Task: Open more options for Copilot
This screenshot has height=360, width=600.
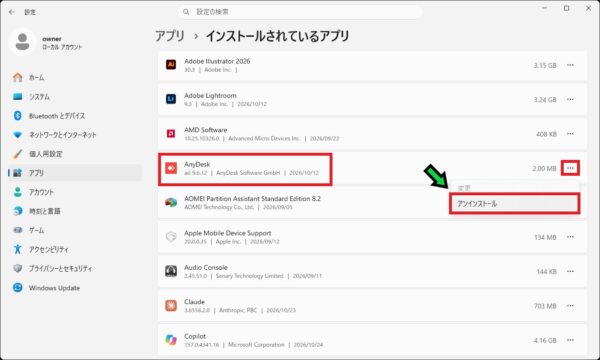Action: click(x=570, y=340)
